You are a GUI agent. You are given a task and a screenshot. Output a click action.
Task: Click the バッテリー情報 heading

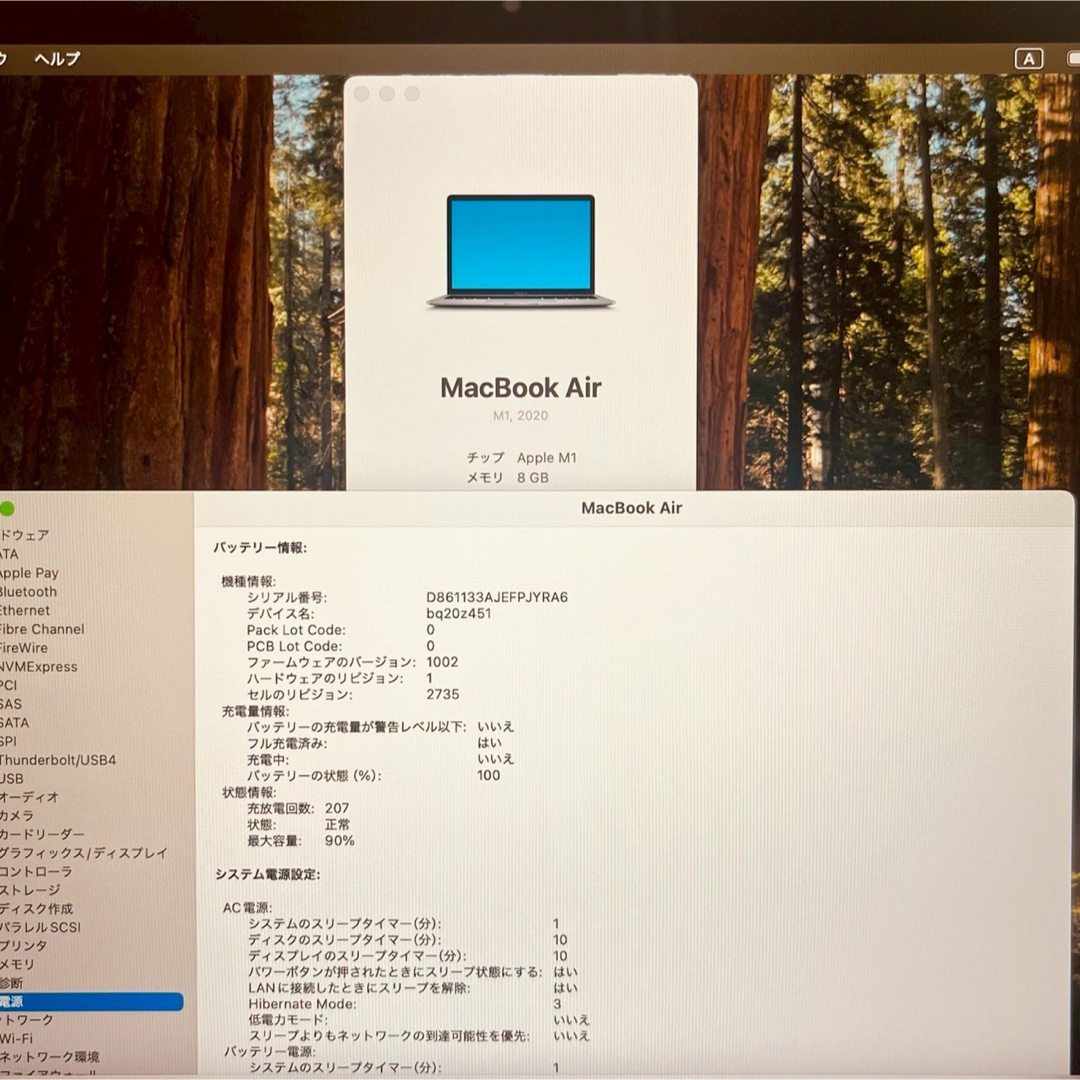[260, 548]
